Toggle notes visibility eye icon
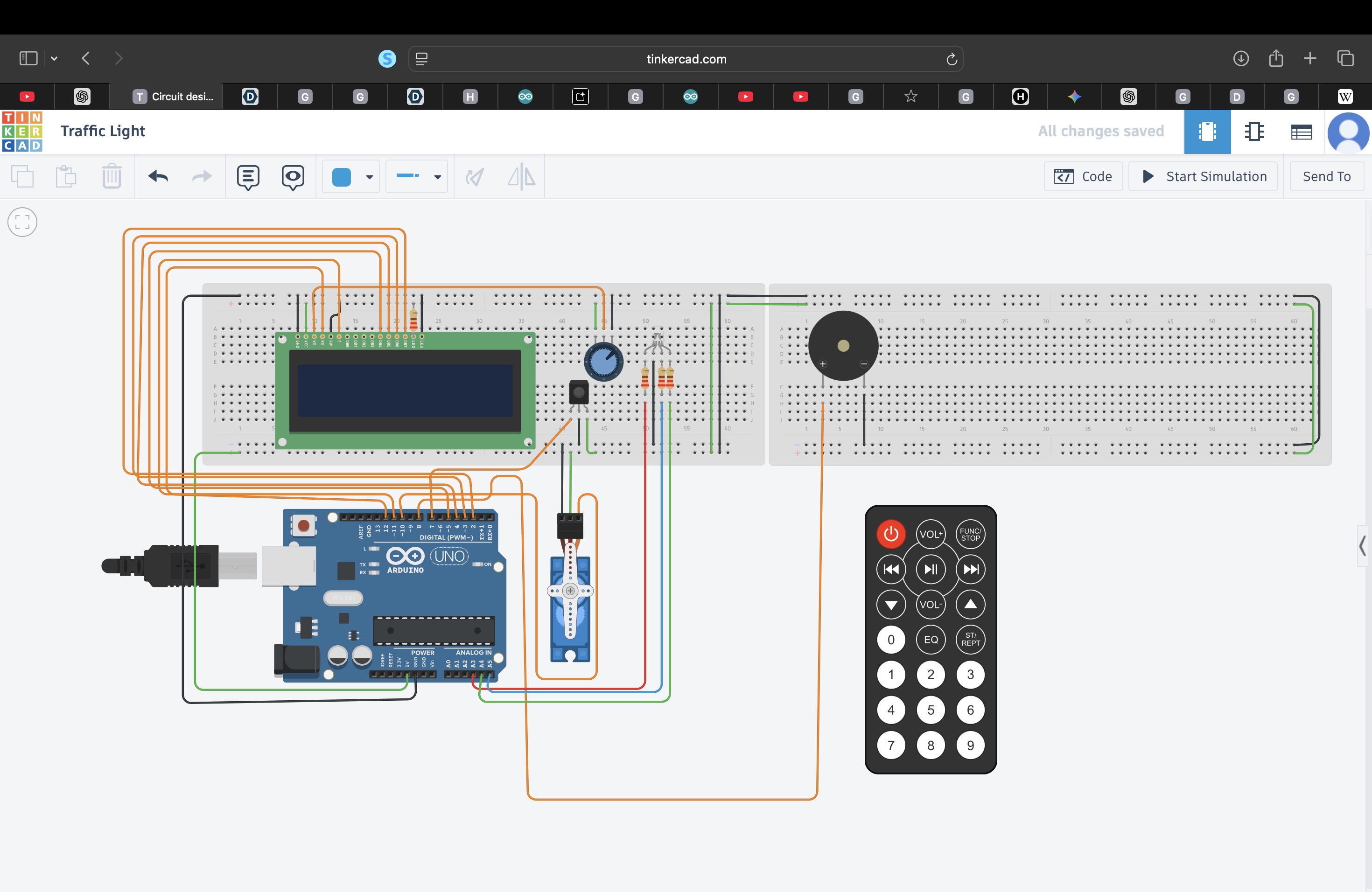1372x892 pixels. pyautogui.click(x=293, y=176)
